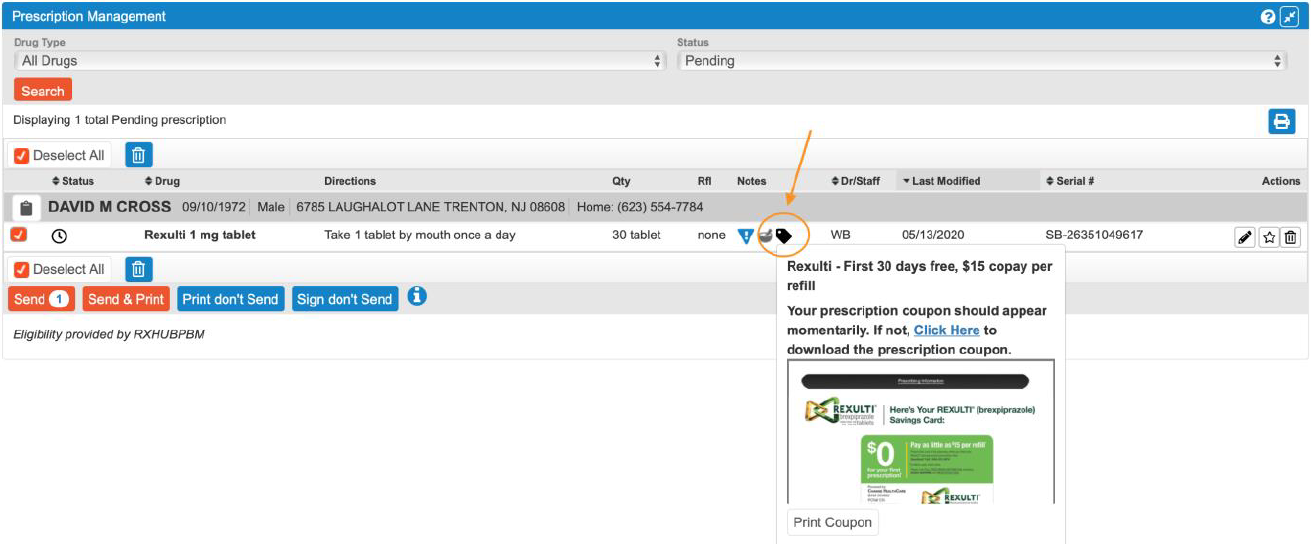1311x551 pixels.
Task: Edit the Rexulti prescription with pencil icon
Action: click(x=1245, y=237)
